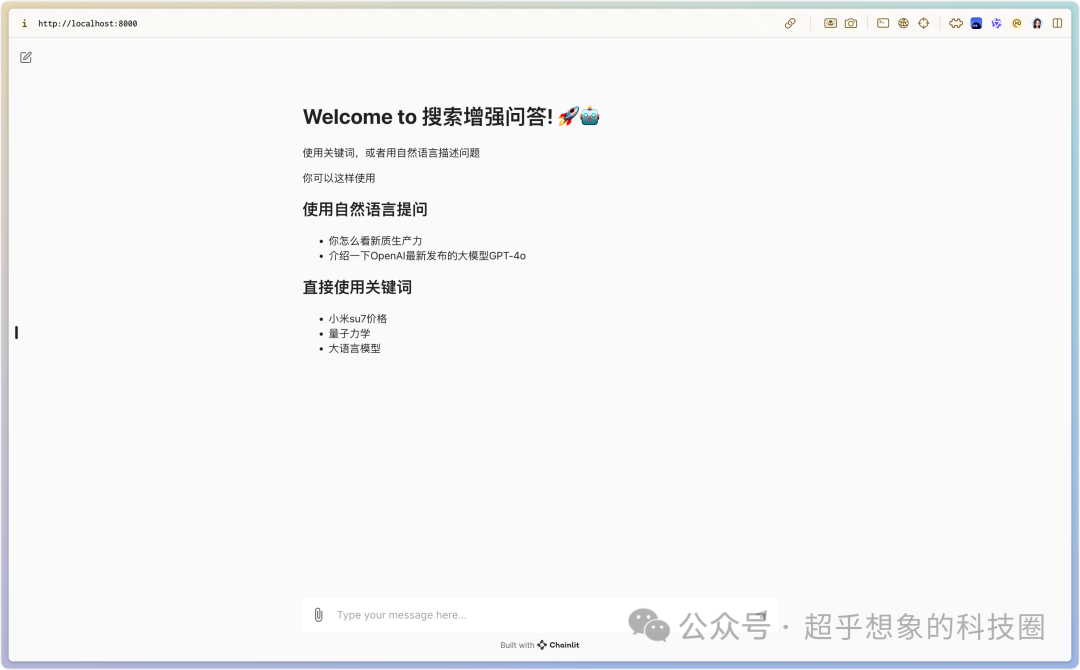Attach a file using the paperclip icon
The image size is (1080, 670).
point(318,614)
